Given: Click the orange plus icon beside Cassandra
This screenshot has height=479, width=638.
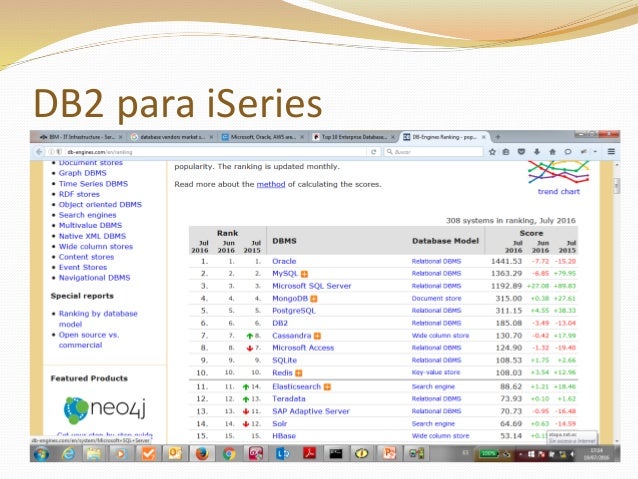Looking at the screenshot, I should [317, 336].
